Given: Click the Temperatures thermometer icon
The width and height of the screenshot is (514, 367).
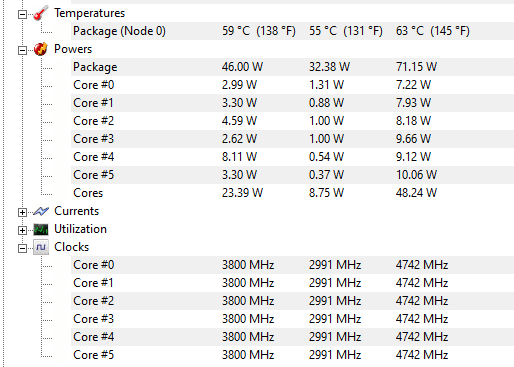Looking at the screenshot, I should tap(41, 13).
